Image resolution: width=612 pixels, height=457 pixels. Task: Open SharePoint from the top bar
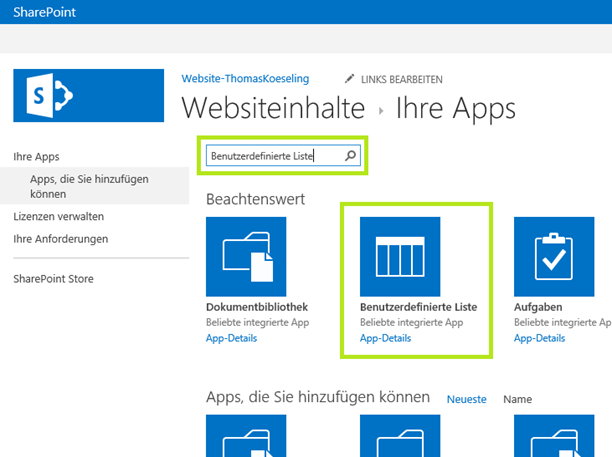point(44,12)
